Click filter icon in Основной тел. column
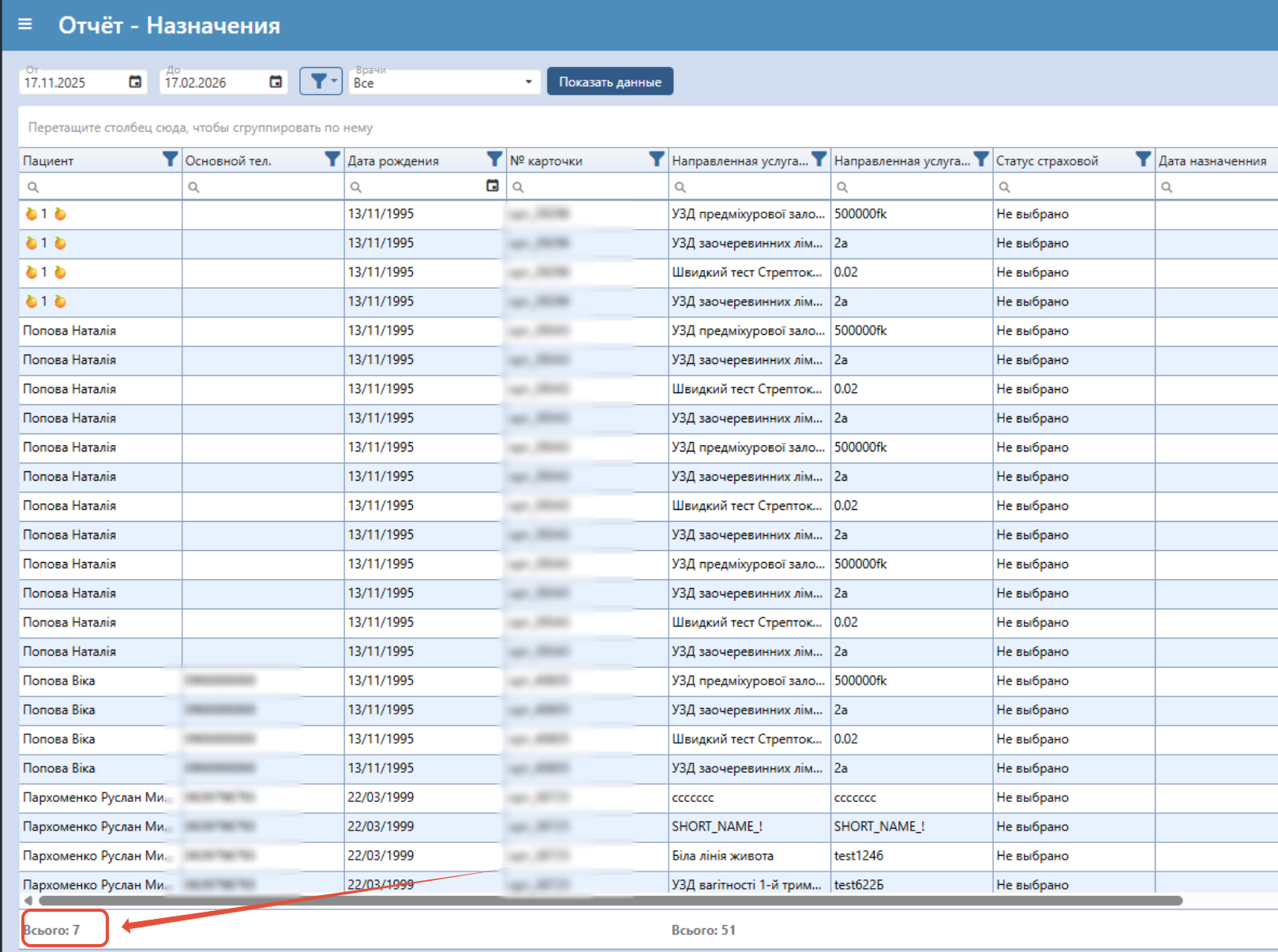1278x952 pixels. click(332, 159)
